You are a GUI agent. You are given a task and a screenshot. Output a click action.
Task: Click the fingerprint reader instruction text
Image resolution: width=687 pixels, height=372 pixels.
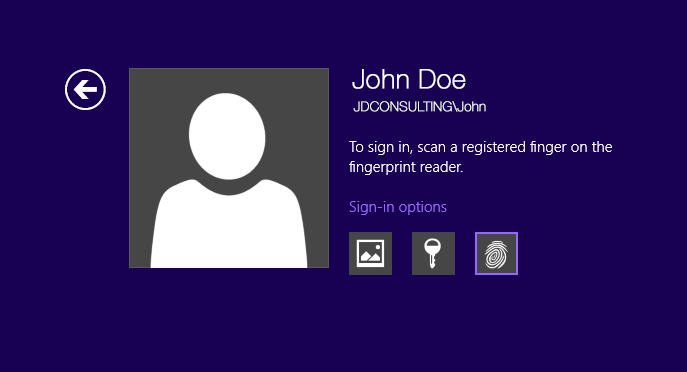click(480, 157)
